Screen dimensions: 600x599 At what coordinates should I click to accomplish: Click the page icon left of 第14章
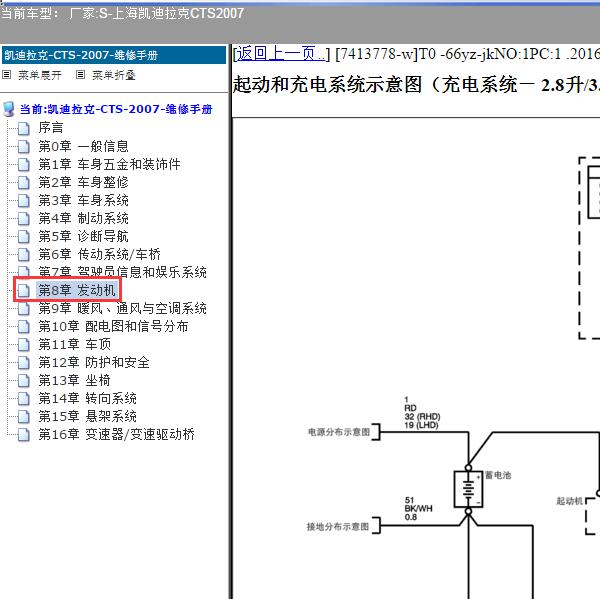pyautogui.click(x=24, y=398)
